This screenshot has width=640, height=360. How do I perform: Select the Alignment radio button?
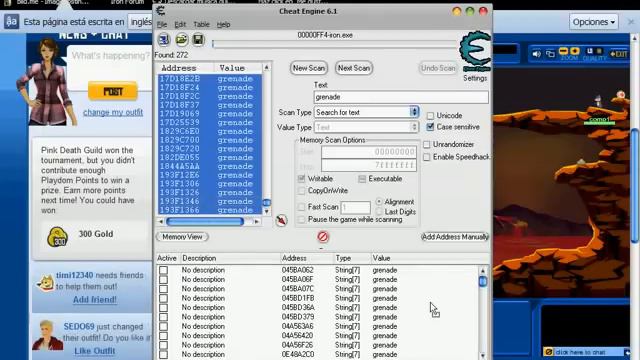(379, 202)
